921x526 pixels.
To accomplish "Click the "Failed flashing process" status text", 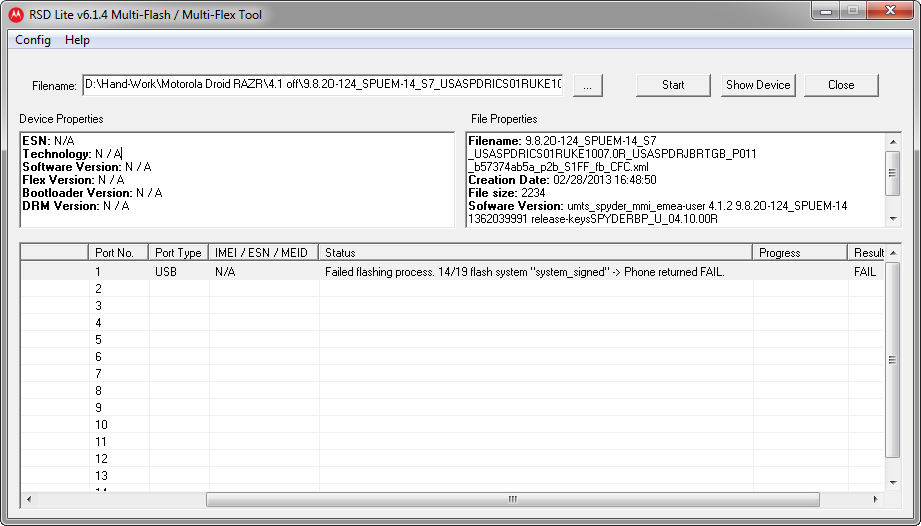I will click(x=525, y=272).
